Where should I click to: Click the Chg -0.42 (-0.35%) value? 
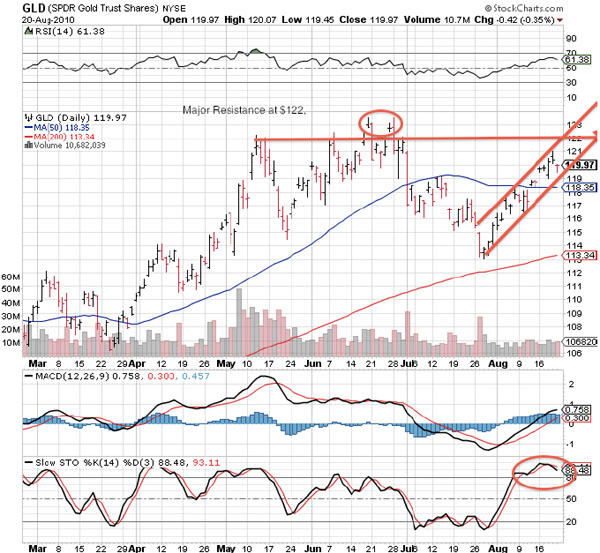click(515, 20)
